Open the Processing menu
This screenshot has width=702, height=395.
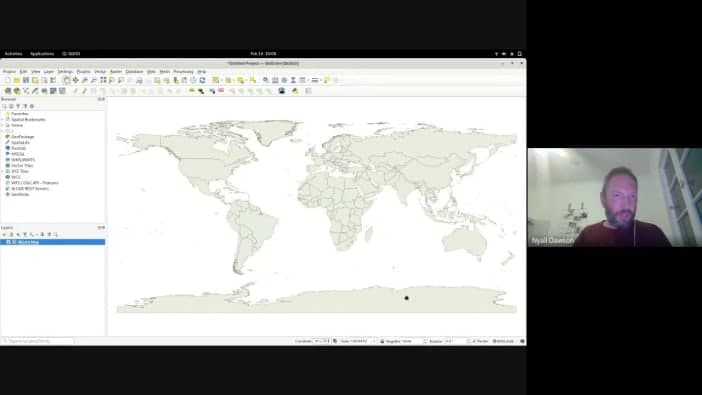tap(184, 72)
